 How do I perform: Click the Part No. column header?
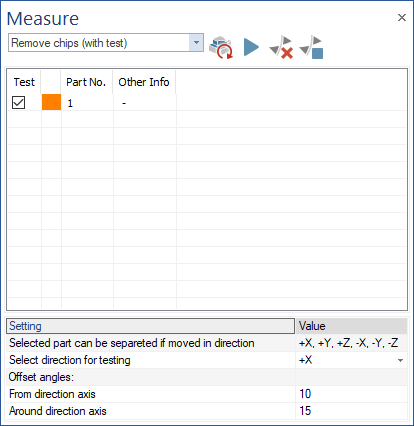click(87, 82)
